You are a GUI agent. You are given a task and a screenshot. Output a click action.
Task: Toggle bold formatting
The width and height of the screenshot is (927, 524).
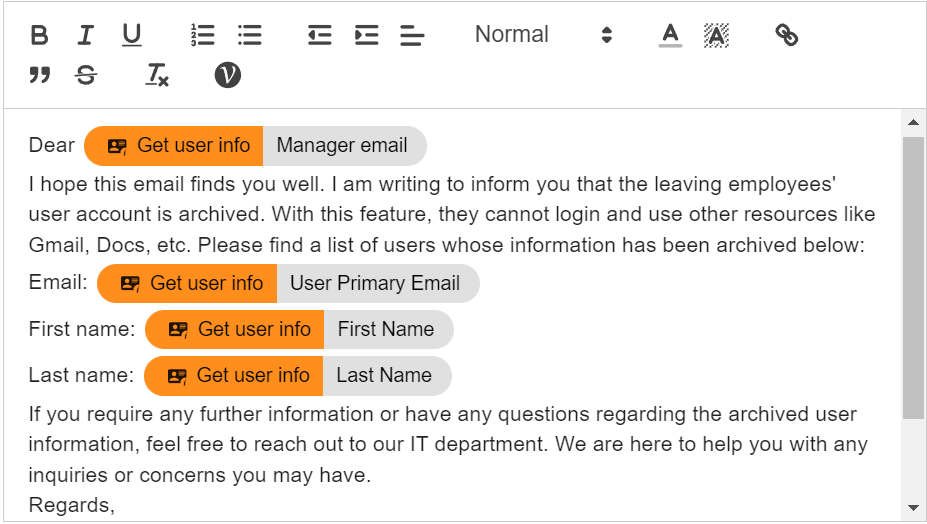coord(39,36)
